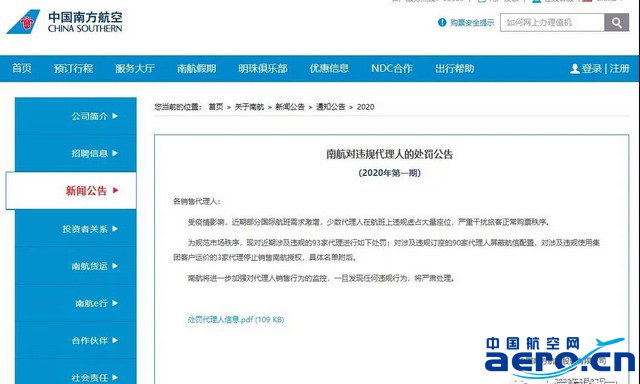Expand the 公司简介 sidebar item
Image resolution: width=640 pixels, height=384 pixels.
point(76,116)
